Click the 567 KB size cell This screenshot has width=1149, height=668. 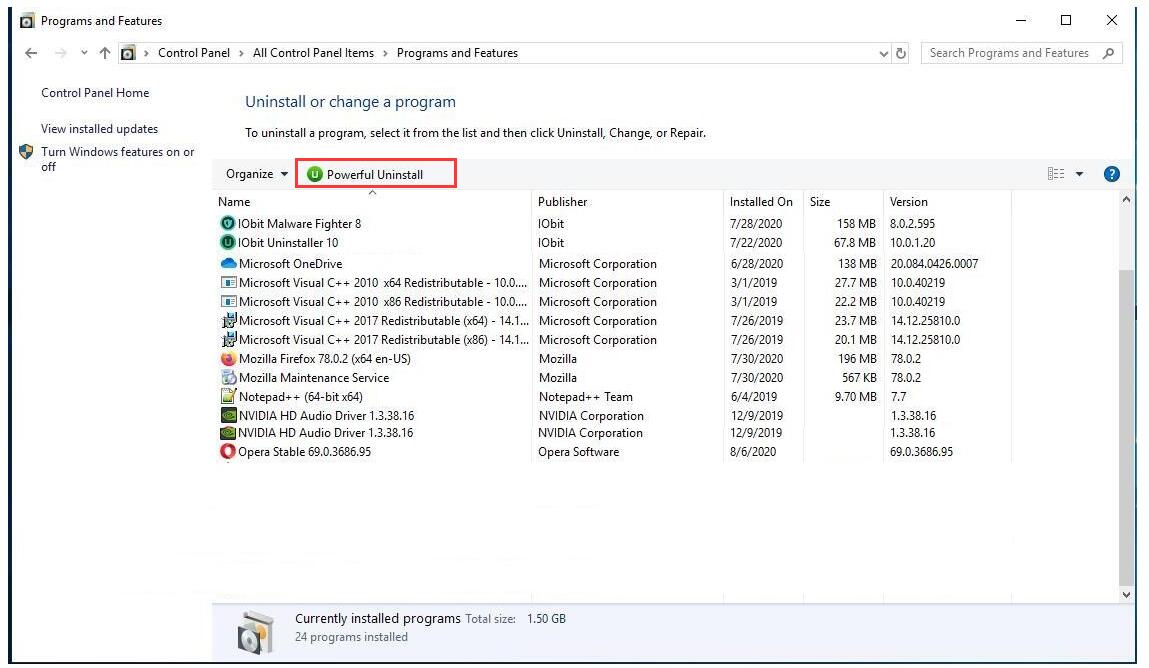click(x=860, y=378)
